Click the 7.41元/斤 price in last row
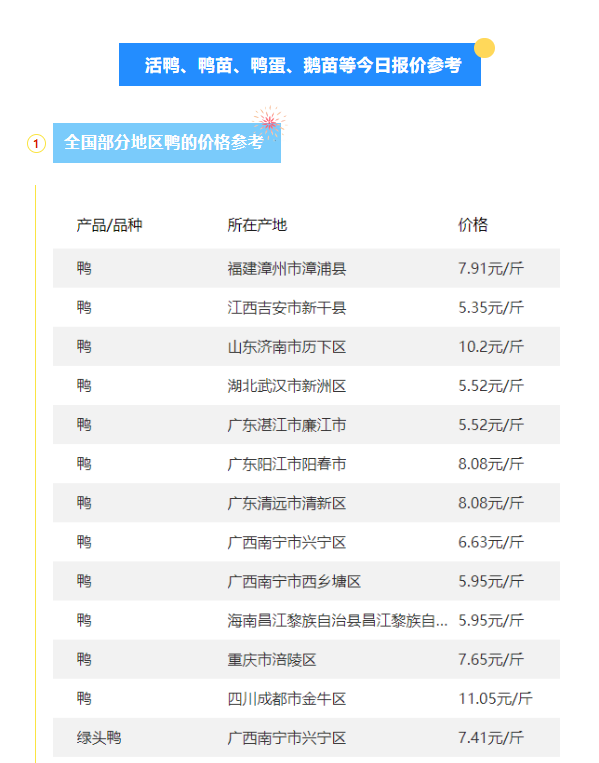The image size is (599, 763). click(x=490, y=738)
